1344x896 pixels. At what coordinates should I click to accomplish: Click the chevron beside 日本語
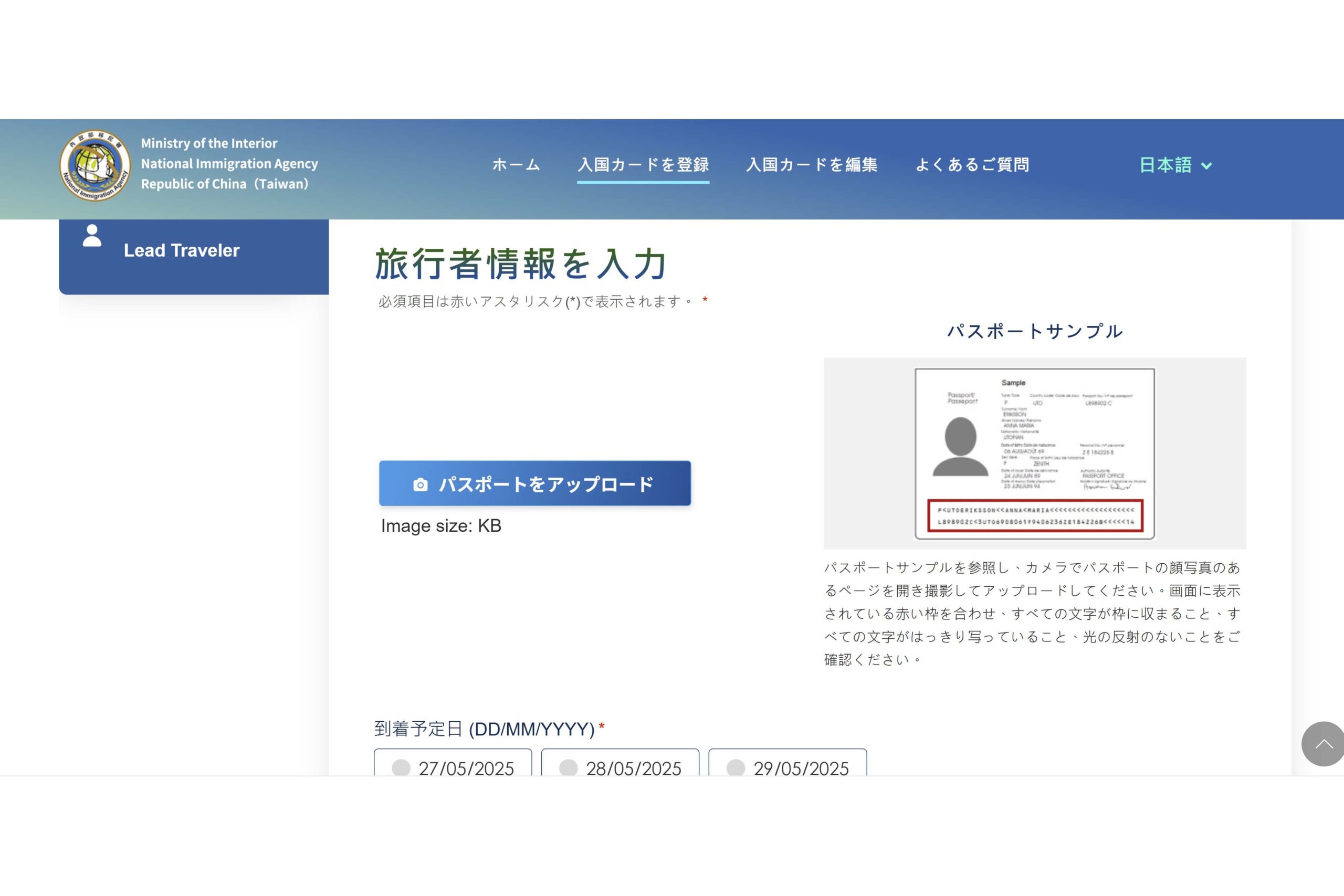click(x=1206, y=166)
